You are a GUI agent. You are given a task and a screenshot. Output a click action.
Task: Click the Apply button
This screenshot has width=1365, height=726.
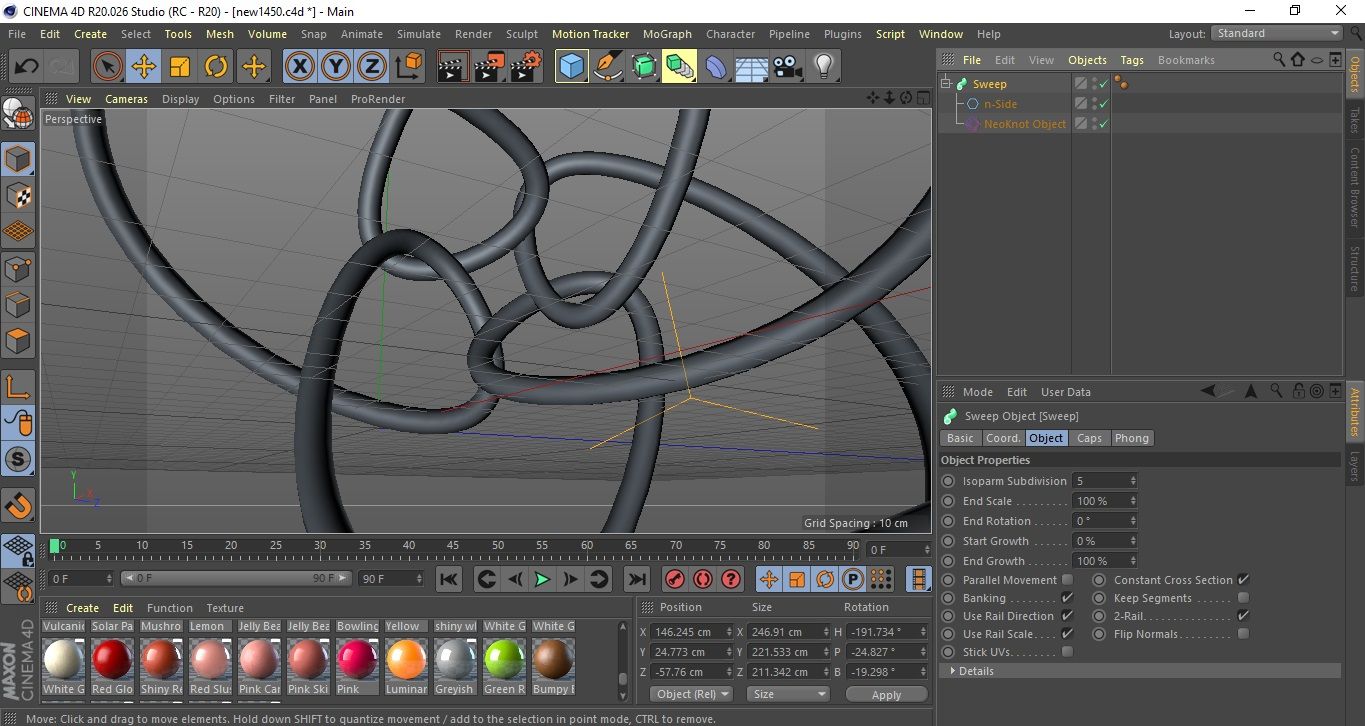coord(886,694)
